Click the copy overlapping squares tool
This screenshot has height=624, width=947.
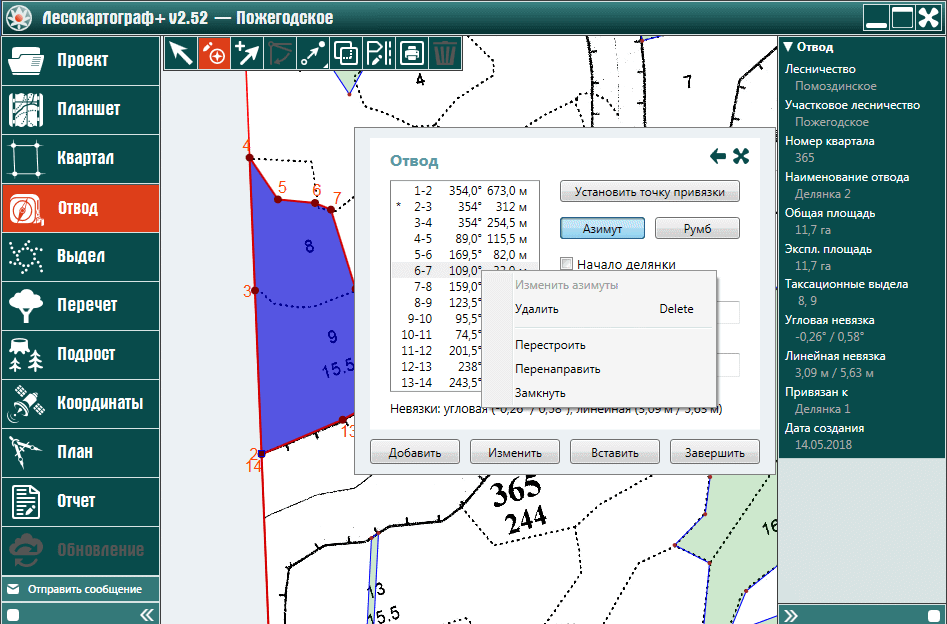tap(345, 53)
